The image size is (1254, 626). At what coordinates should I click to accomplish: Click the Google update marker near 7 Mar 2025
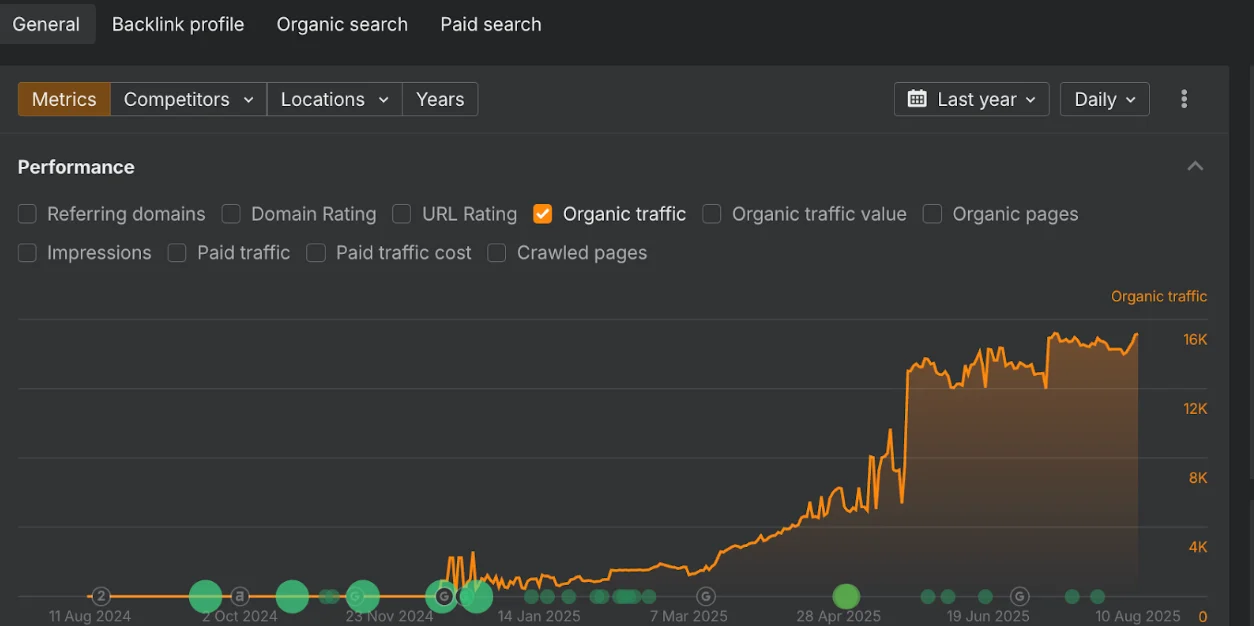(705, 597)
